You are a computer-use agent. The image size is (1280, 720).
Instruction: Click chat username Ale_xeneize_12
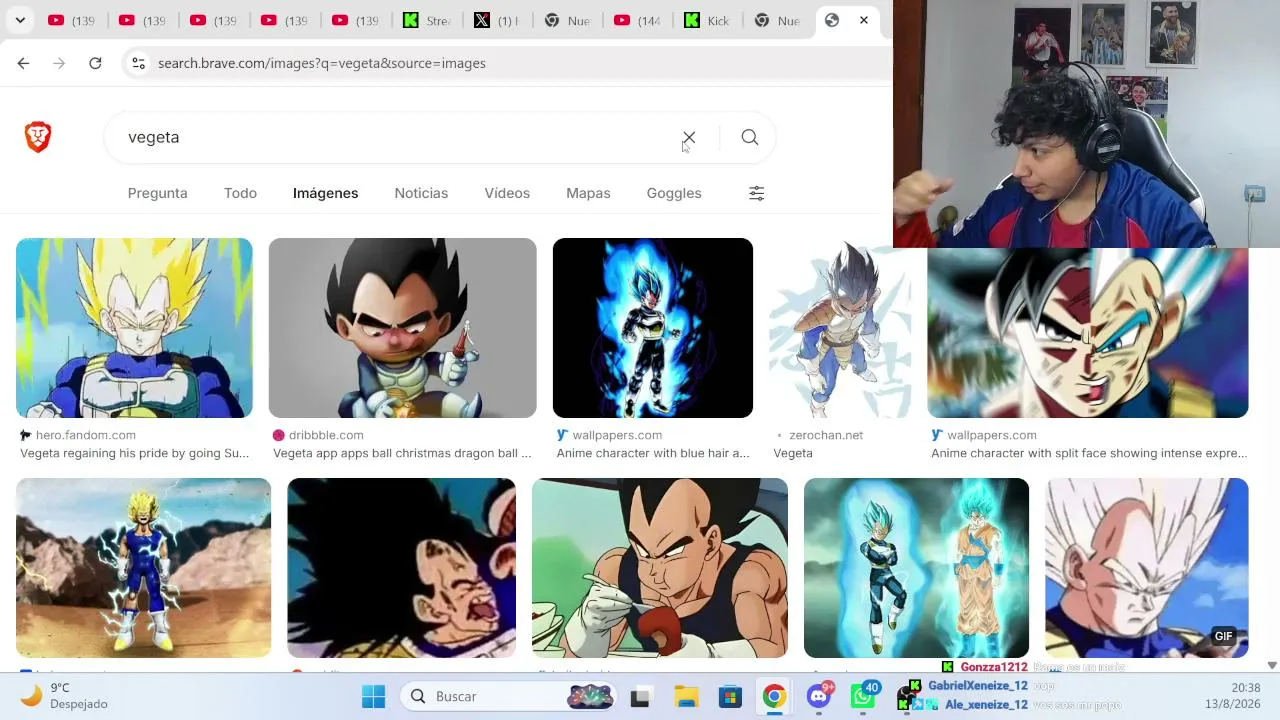tap(986, 704)
